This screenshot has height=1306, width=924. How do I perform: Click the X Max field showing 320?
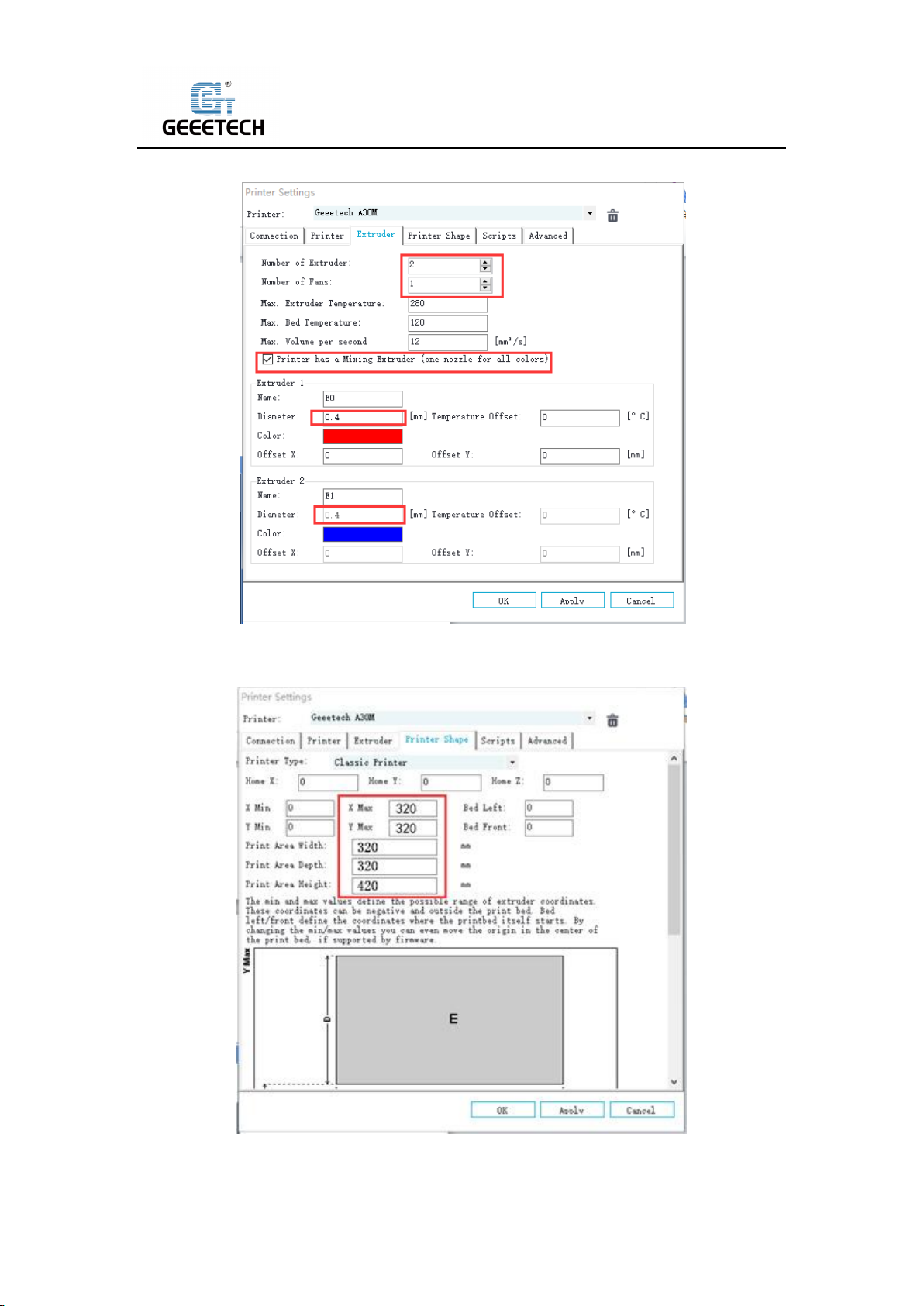[x=413, y=809]
